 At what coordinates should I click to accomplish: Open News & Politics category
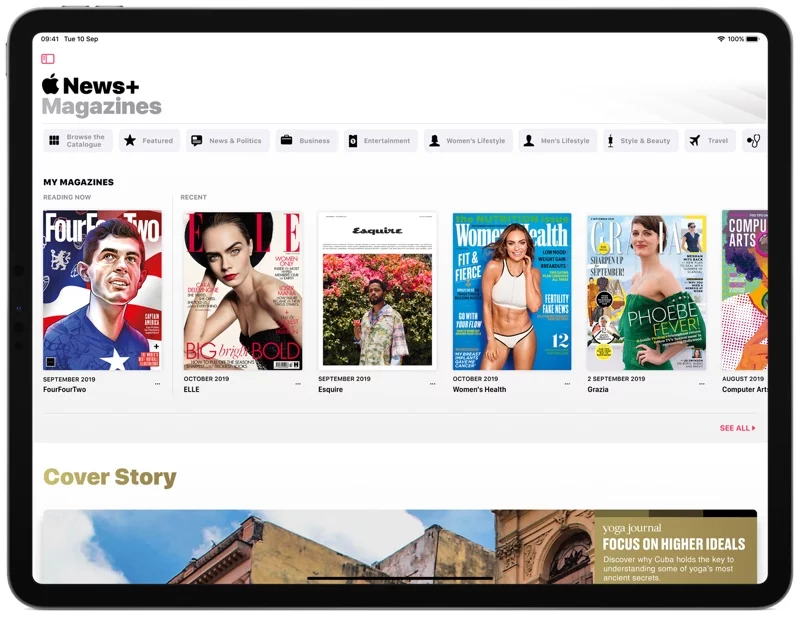tap(228, 140)
